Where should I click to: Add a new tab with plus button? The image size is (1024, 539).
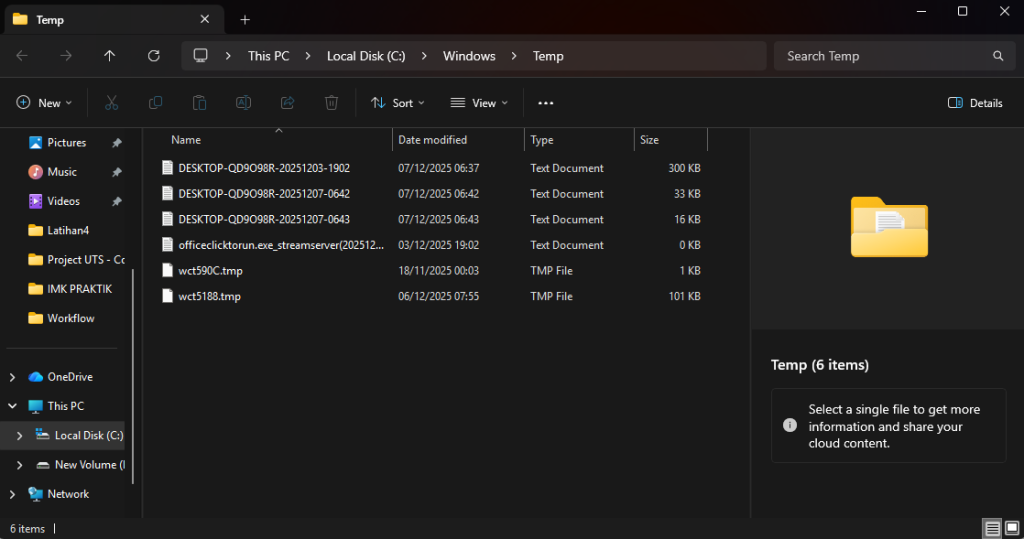245,20
